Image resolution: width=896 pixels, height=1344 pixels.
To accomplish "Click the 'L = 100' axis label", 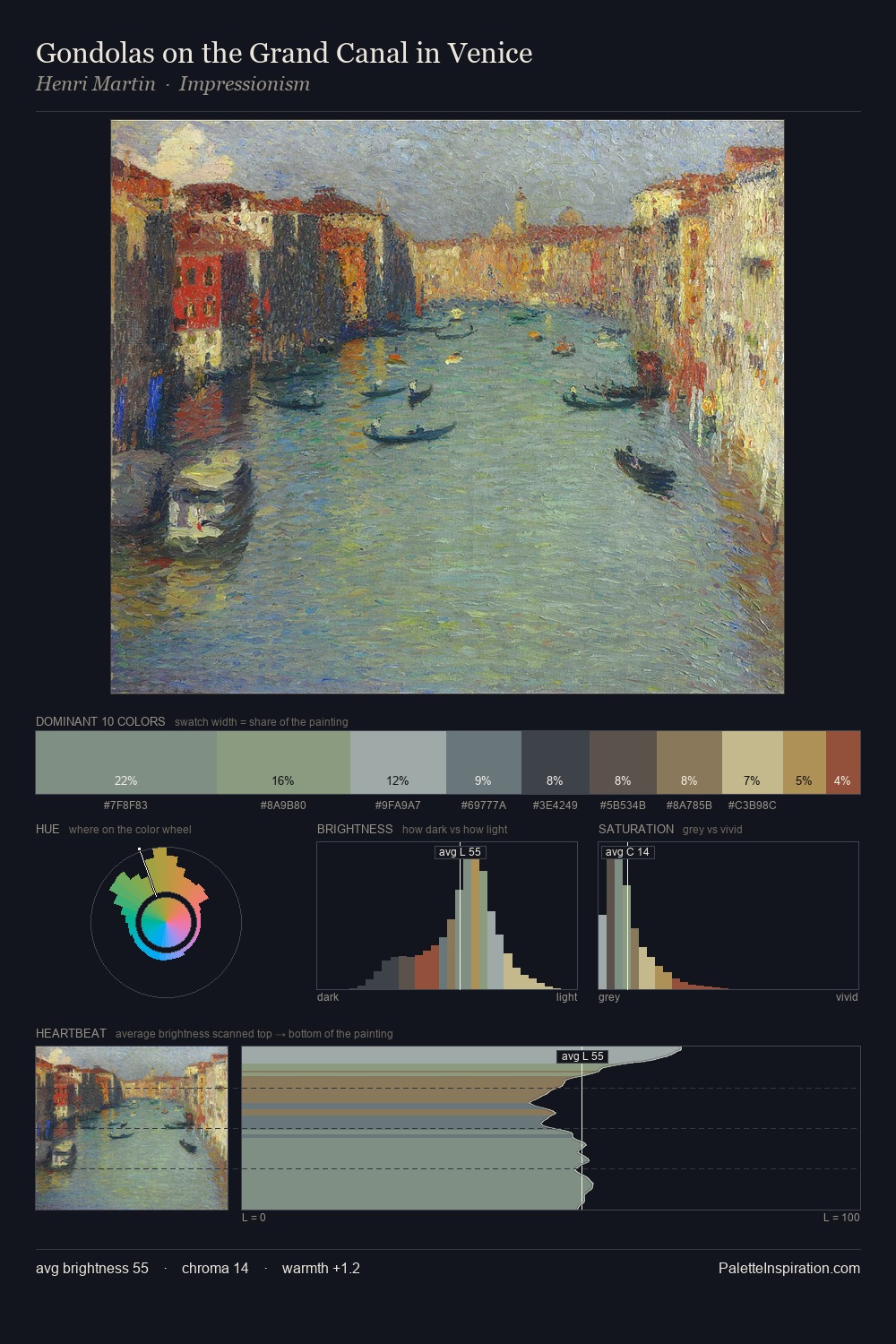I will point(841,1218).
